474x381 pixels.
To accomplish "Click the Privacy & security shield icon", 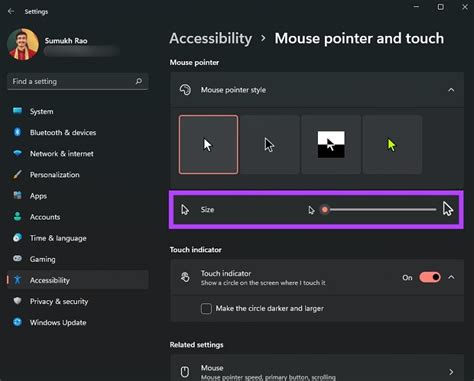I will (x=17, y=301).
